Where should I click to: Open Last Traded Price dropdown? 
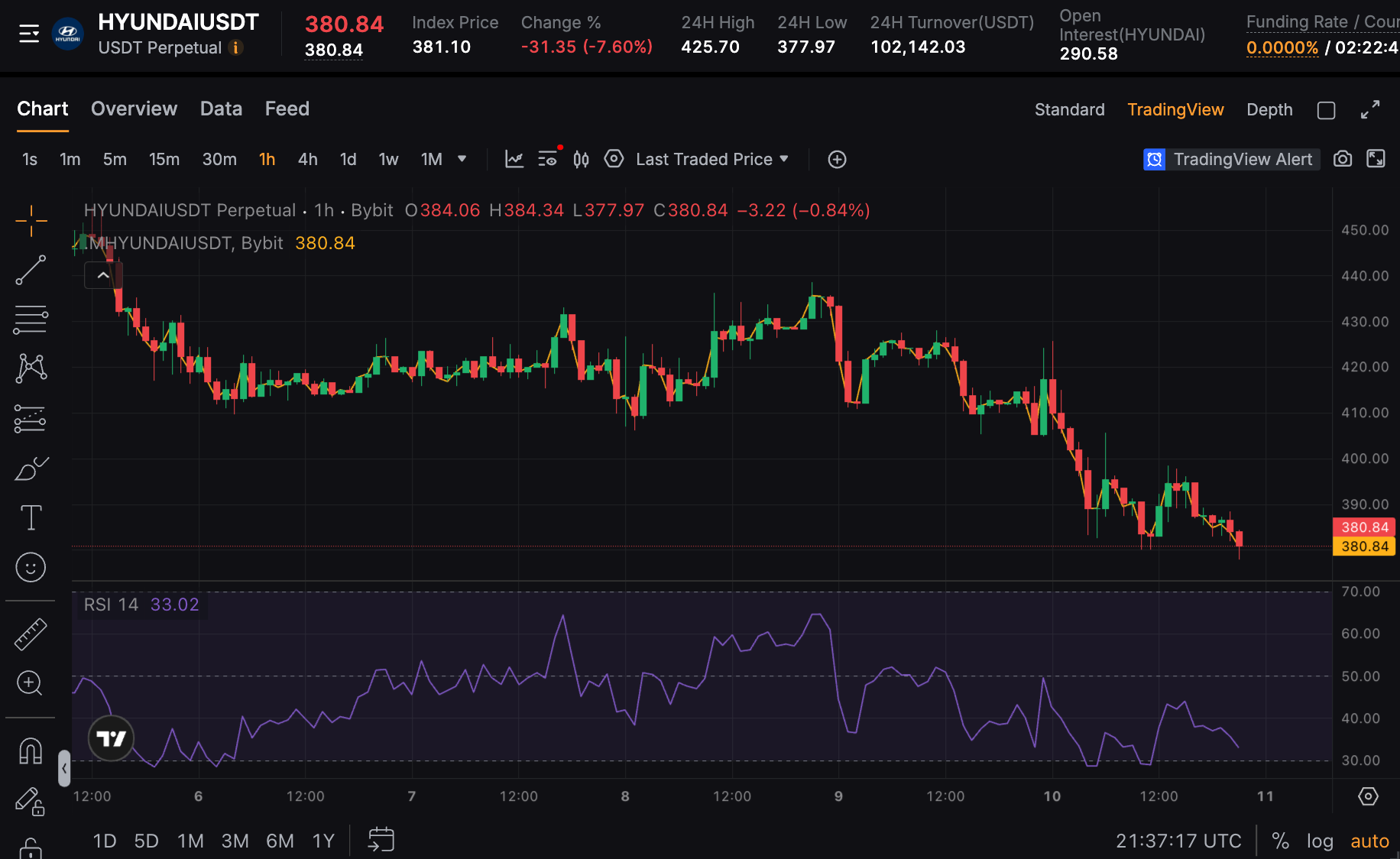[712, 159]
